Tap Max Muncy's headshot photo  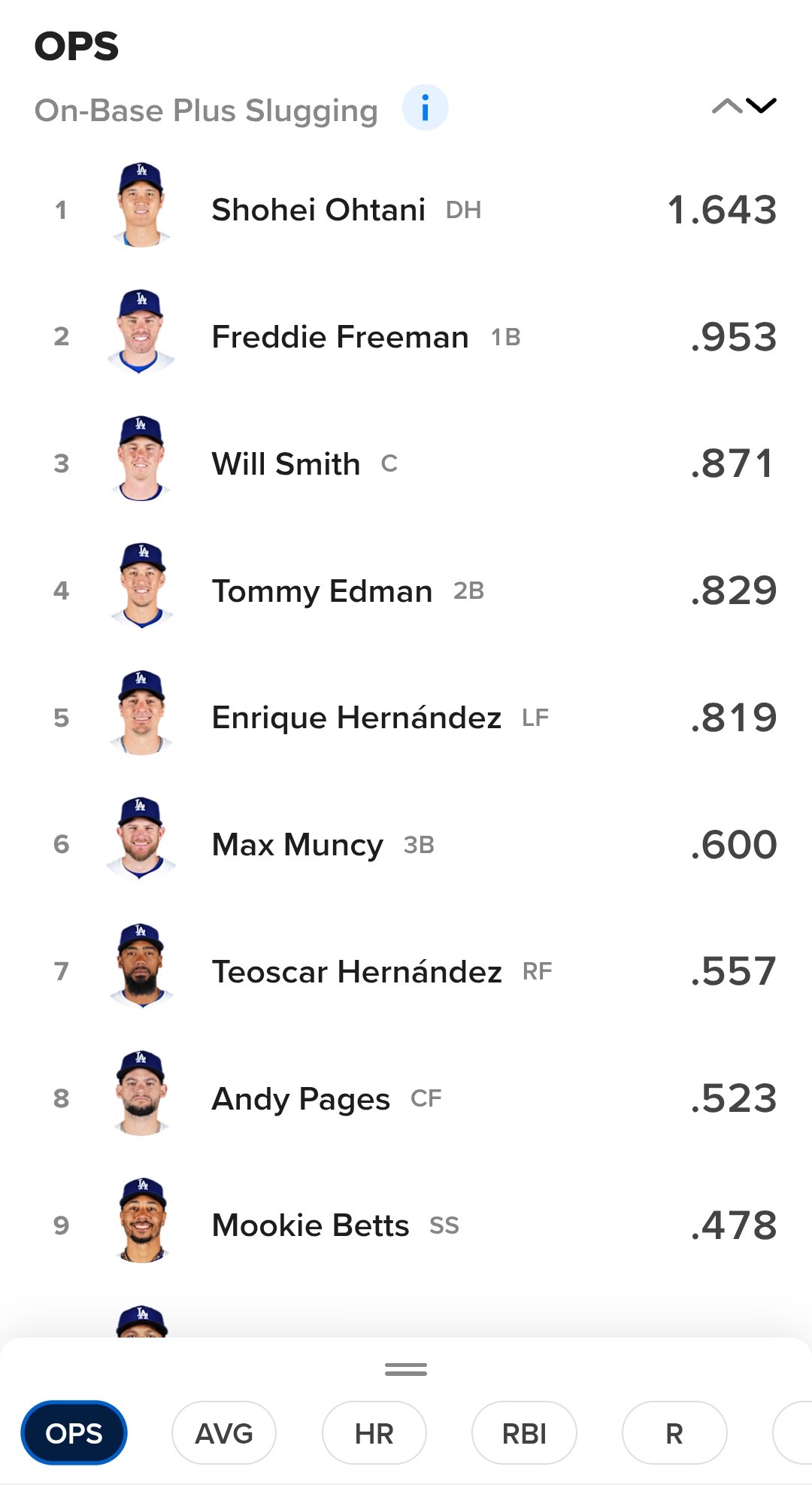(141, 840)
